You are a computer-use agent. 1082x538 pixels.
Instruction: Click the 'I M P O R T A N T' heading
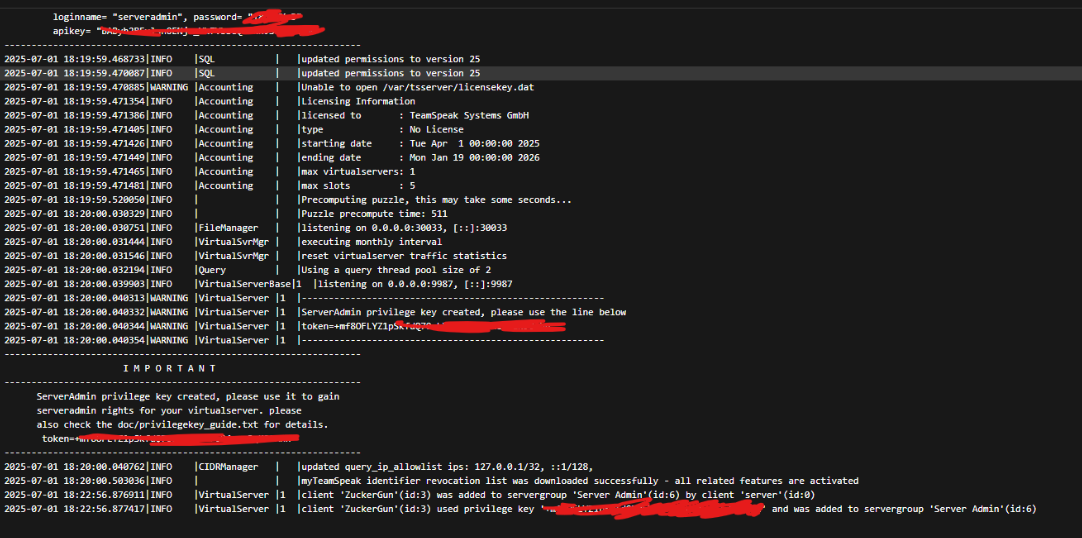169,368
